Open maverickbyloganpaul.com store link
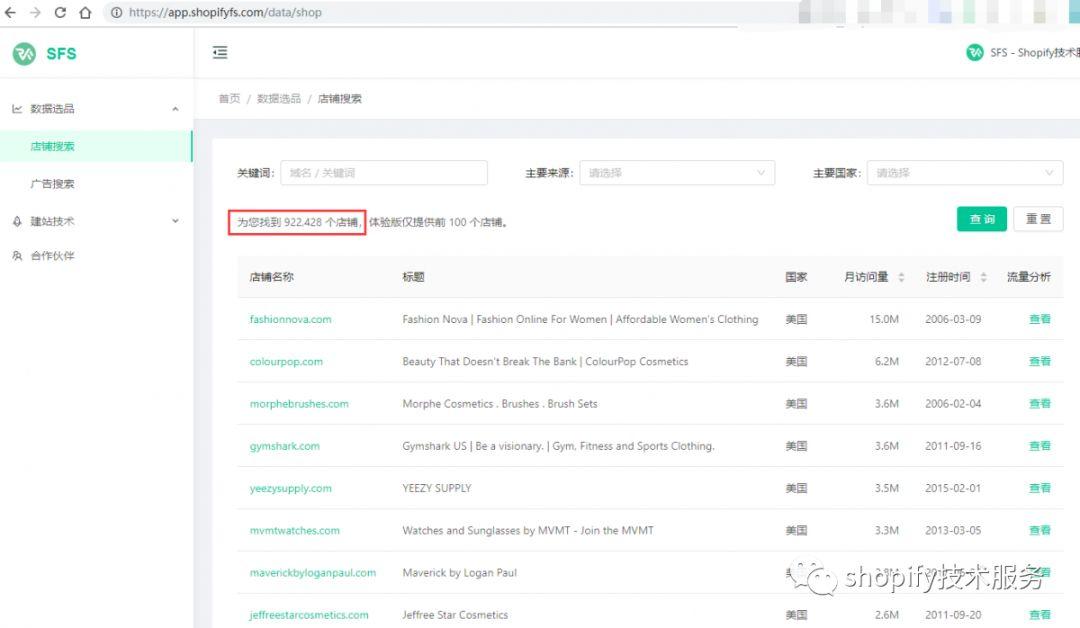 (x=313, y=573)
